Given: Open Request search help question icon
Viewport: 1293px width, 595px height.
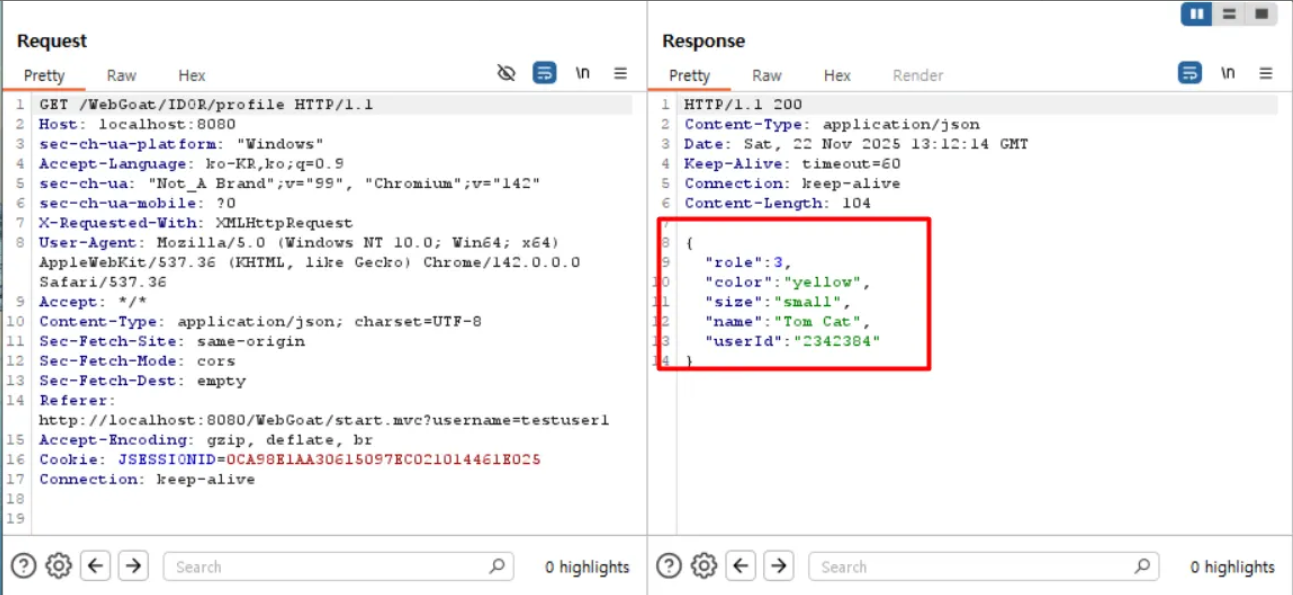Looking at the screenshot, I should (24, 566).
